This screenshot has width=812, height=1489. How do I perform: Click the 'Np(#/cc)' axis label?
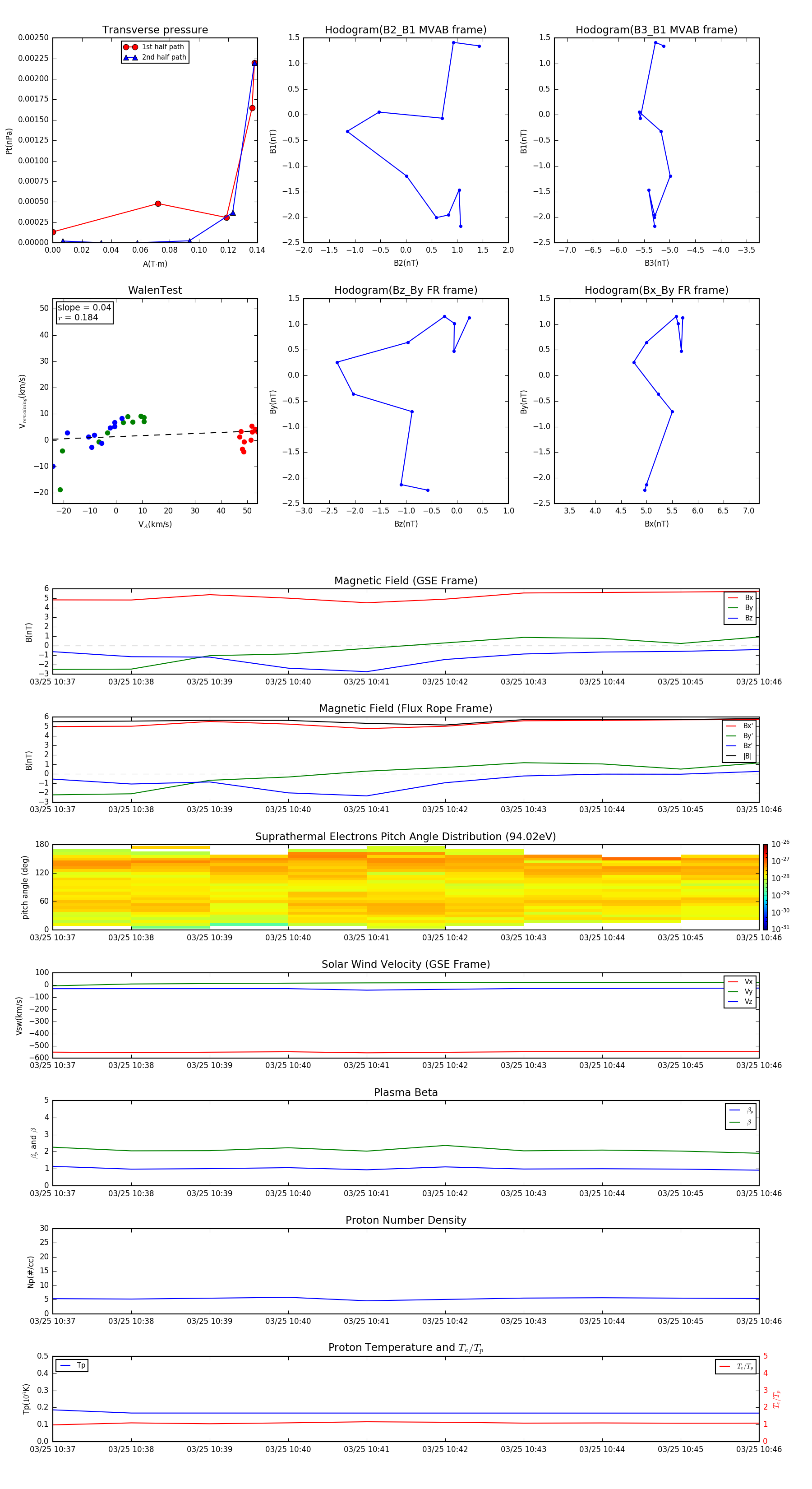coord(31,1272)
